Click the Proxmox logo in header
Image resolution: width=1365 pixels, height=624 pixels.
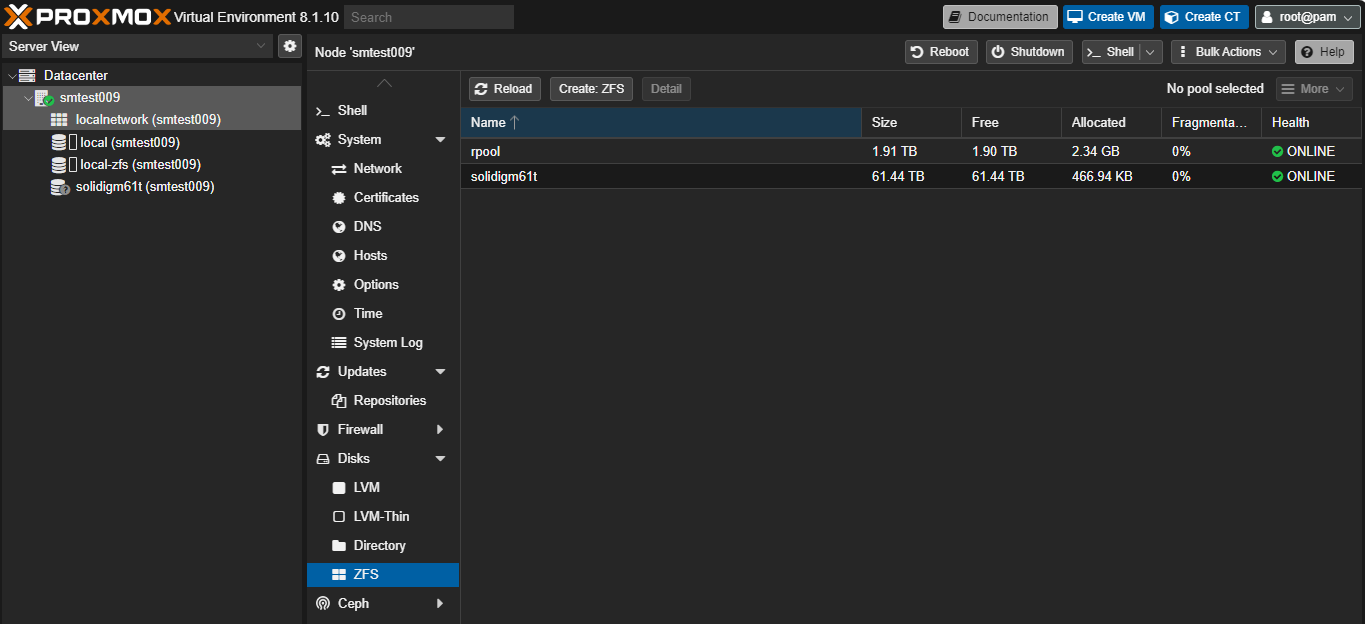point(87,17)
